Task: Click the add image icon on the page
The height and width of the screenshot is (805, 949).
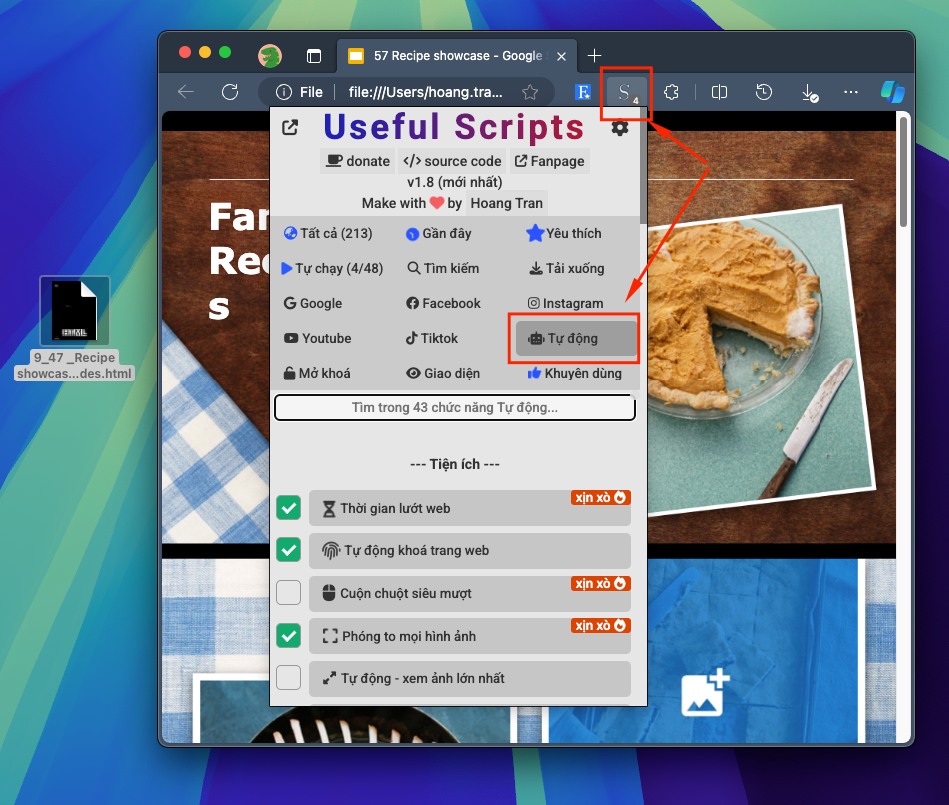Action: point(705,692)
